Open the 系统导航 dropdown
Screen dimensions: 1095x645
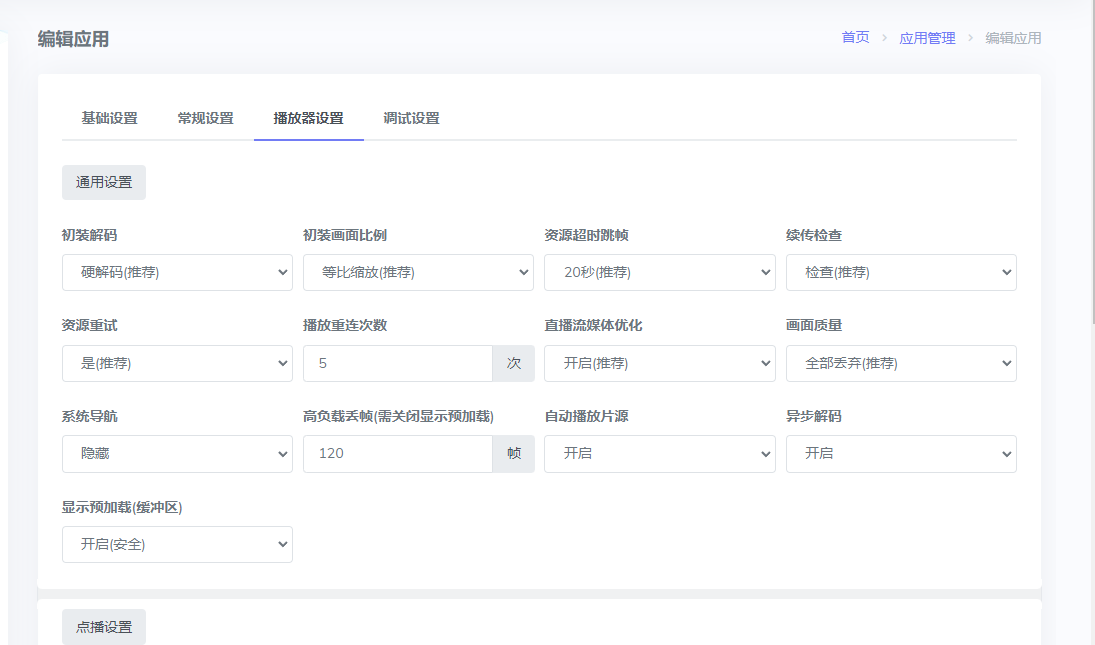(177, 453)
